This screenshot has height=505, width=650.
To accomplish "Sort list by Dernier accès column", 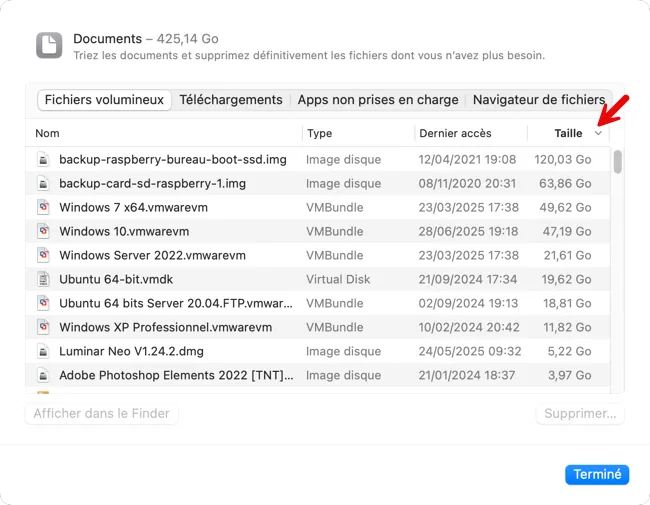I will [x=455, y=133].
